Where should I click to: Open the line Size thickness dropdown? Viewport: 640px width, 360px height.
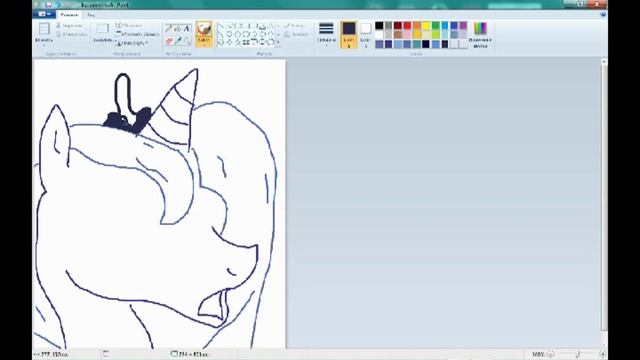(326, 35)
